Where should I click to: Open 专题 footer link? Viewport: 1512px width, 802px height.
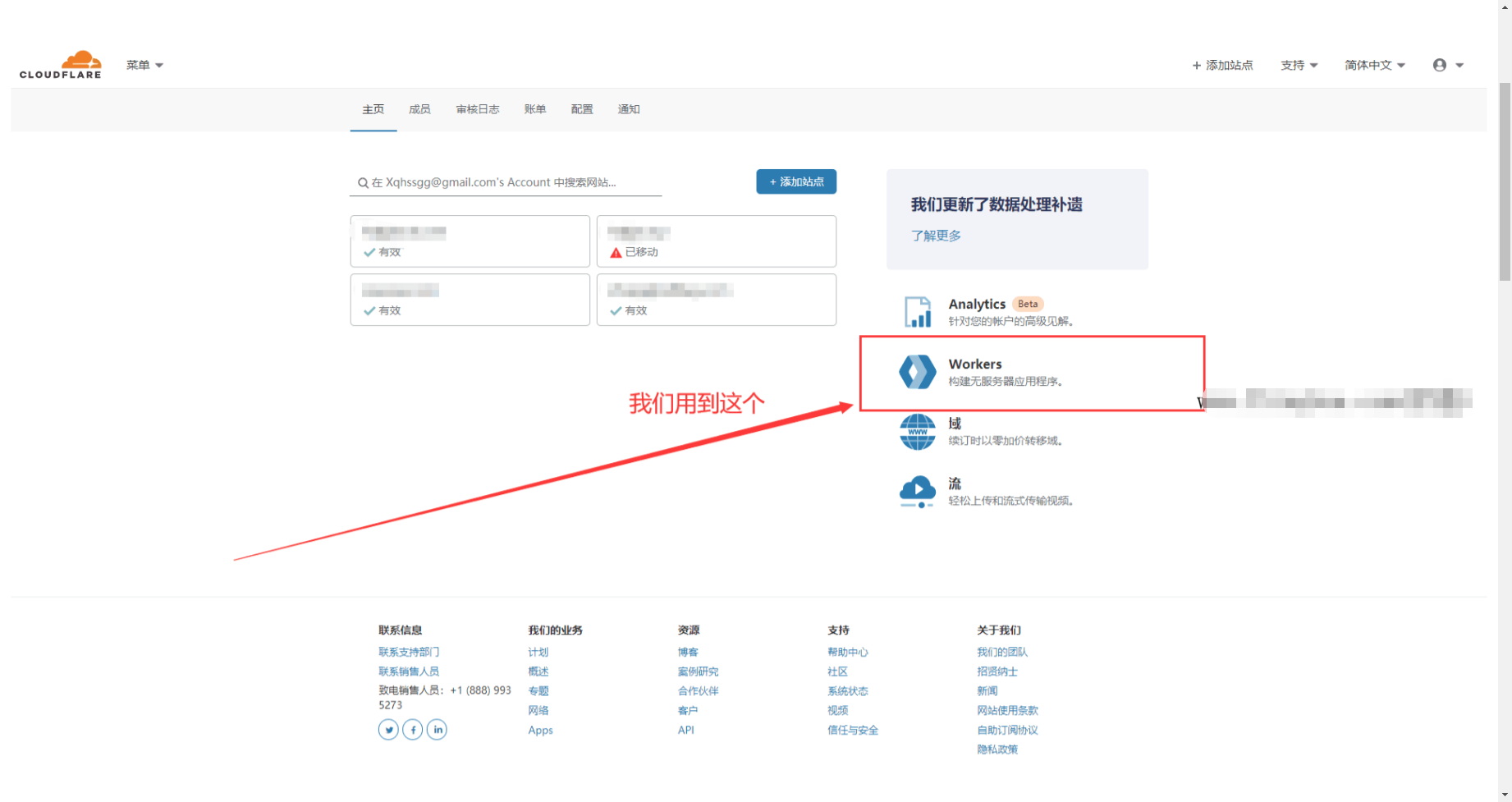click(538, 691)
